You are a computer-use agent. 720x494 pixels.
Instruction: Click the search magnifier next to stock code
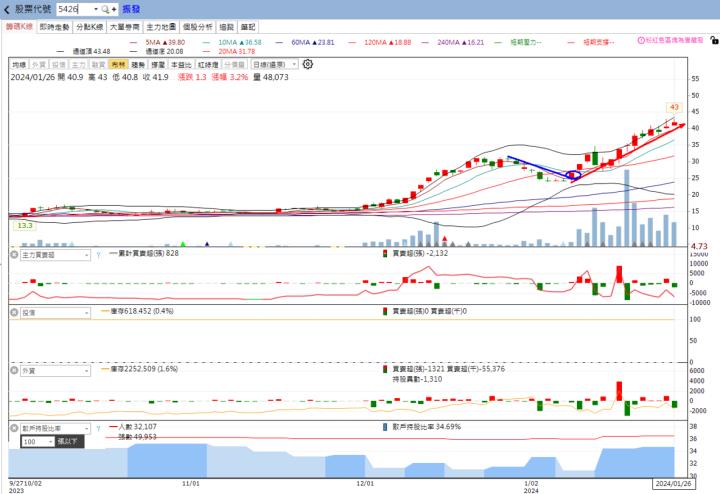[104, 8]
